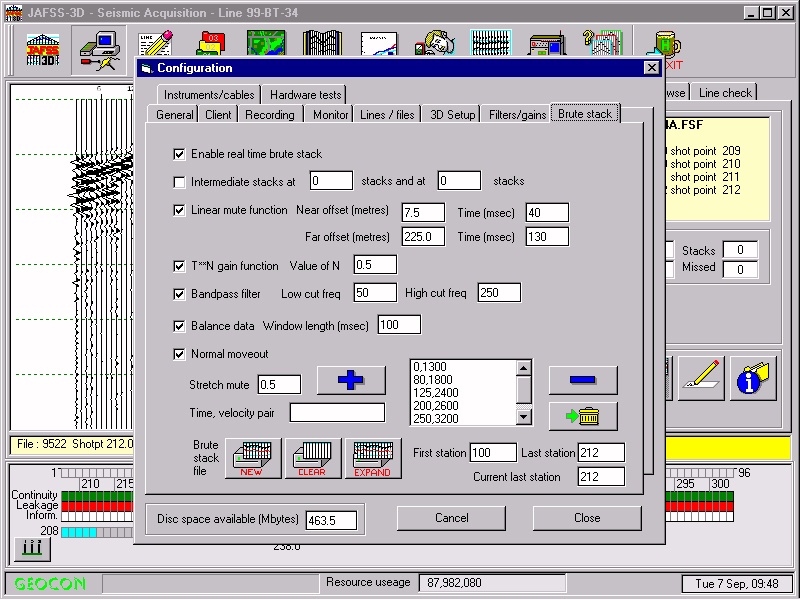
Task: Click the beer mug Exit icon
Action: (664, 49)
